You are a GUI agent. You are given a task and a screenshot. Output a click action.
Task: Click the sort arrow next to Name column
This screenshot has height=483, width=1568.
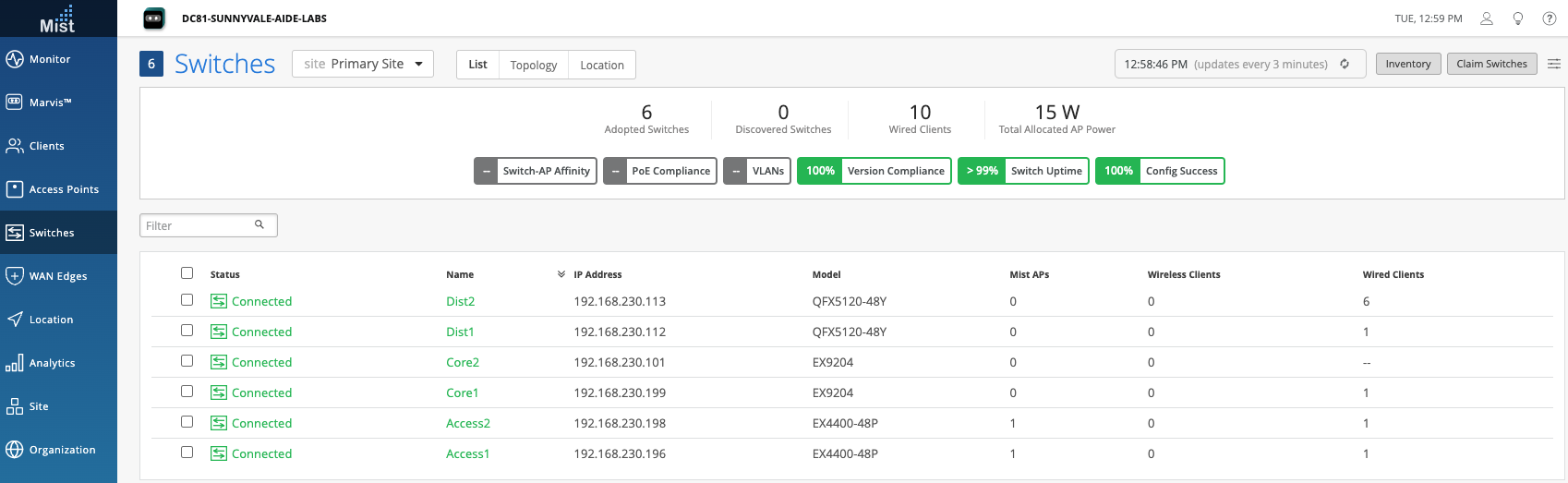click(561, 274)
